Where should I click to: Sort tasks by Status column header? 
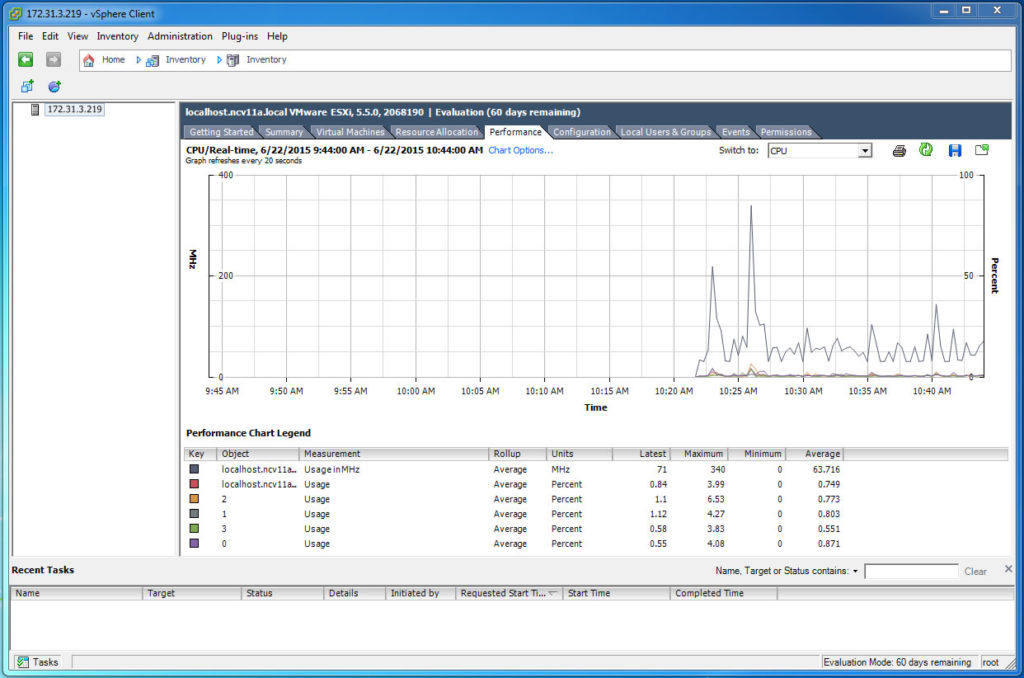click(x=282, y=593)
